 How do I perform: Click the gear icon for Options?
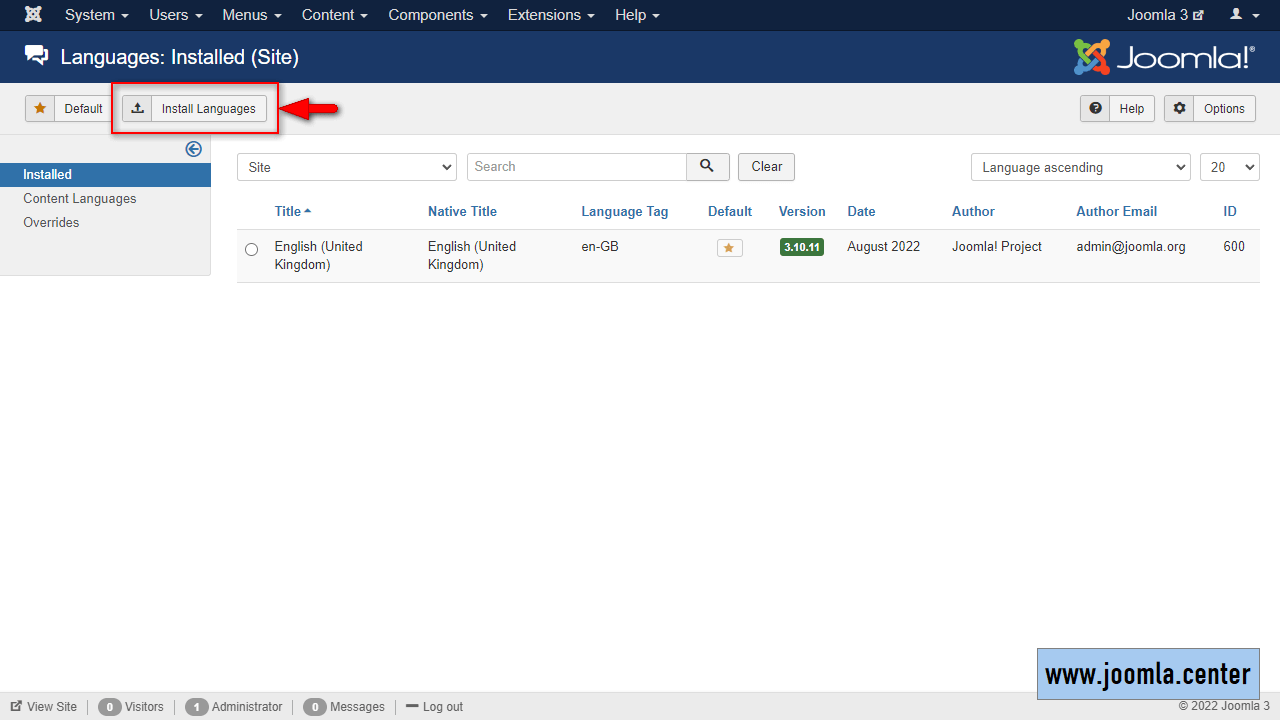point(1180,109)
